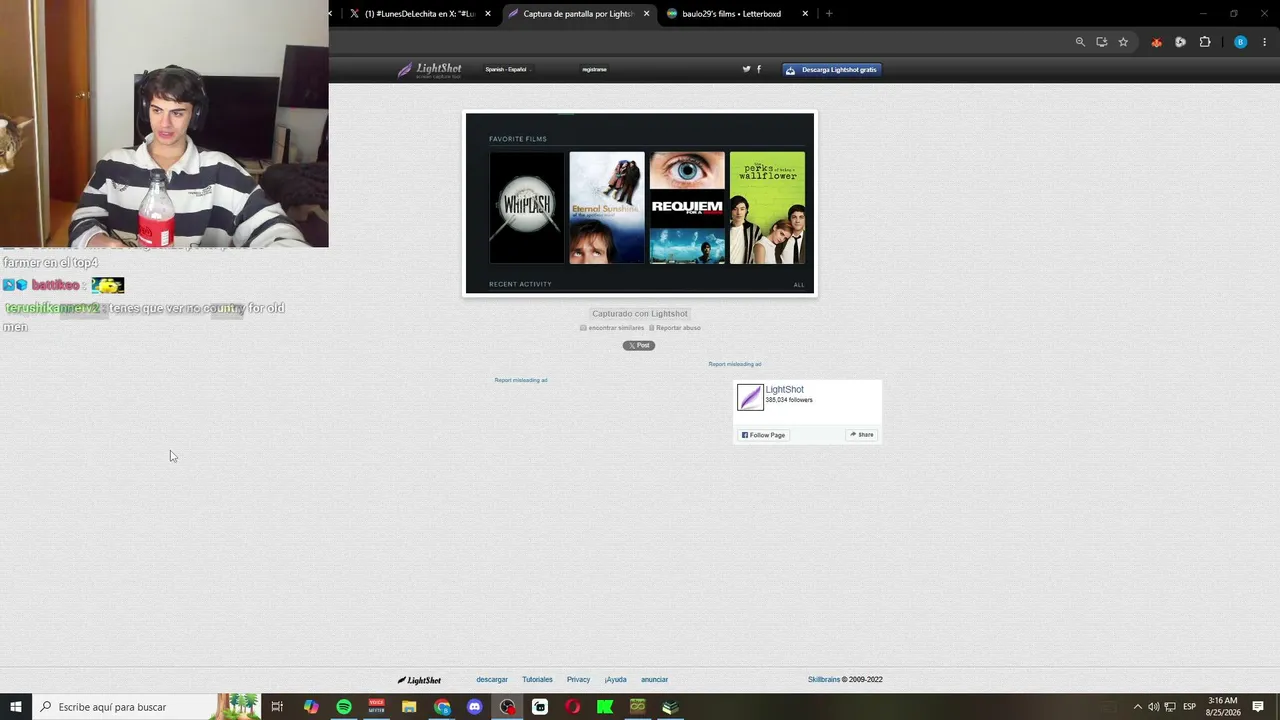
Task: Click the registrarse link
Action: (594, 69)
